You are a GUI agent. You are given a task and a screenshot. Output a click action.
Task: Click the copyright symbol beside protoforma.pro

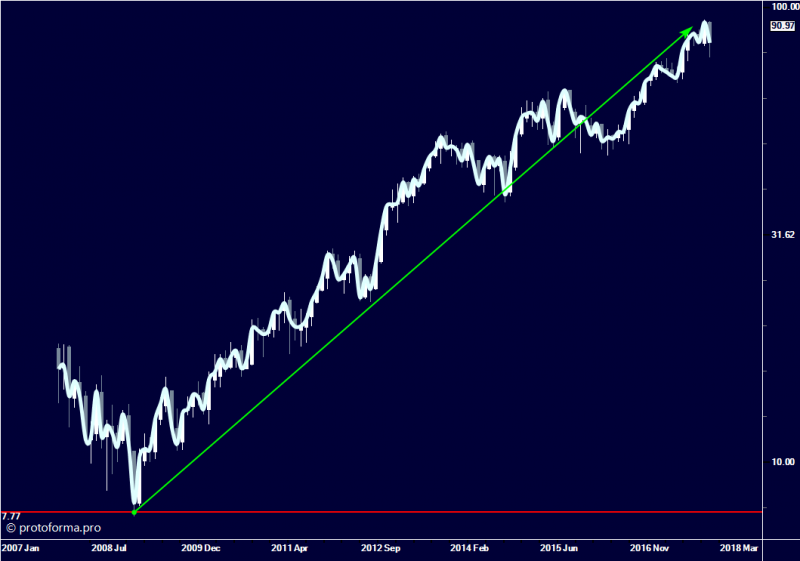pyautogui.click(x=11, y=526)
